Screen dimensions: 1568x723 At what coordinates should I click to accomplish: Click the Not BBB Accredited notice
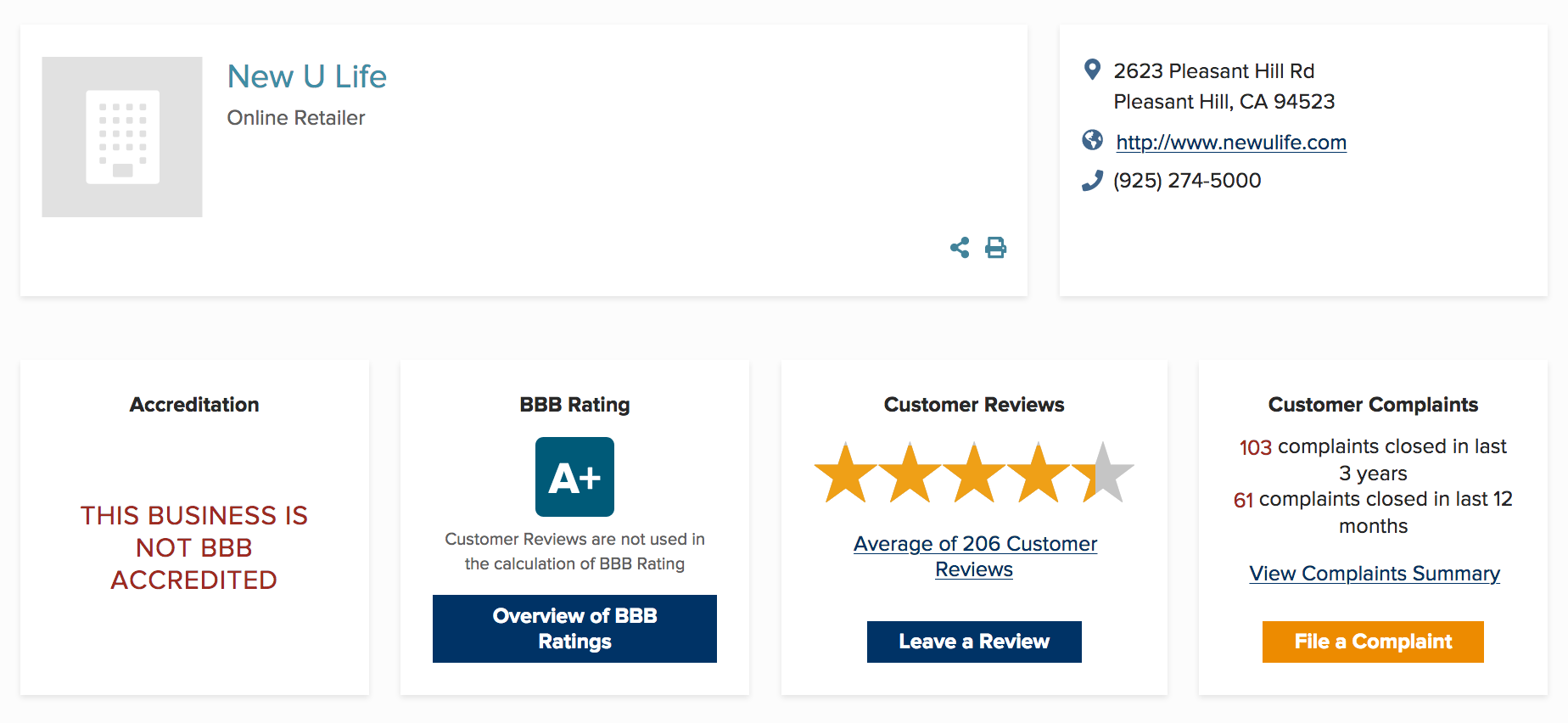point(194,547)
